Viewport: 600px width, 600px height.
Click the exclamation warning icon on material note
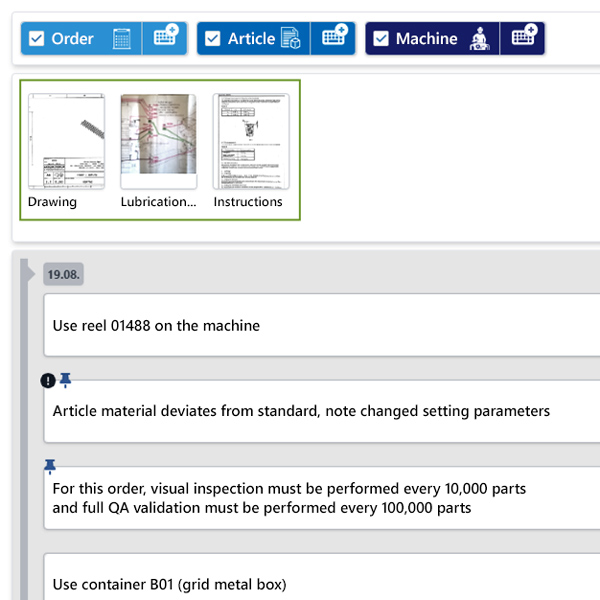pyautogui.click(x=48, y=381)
